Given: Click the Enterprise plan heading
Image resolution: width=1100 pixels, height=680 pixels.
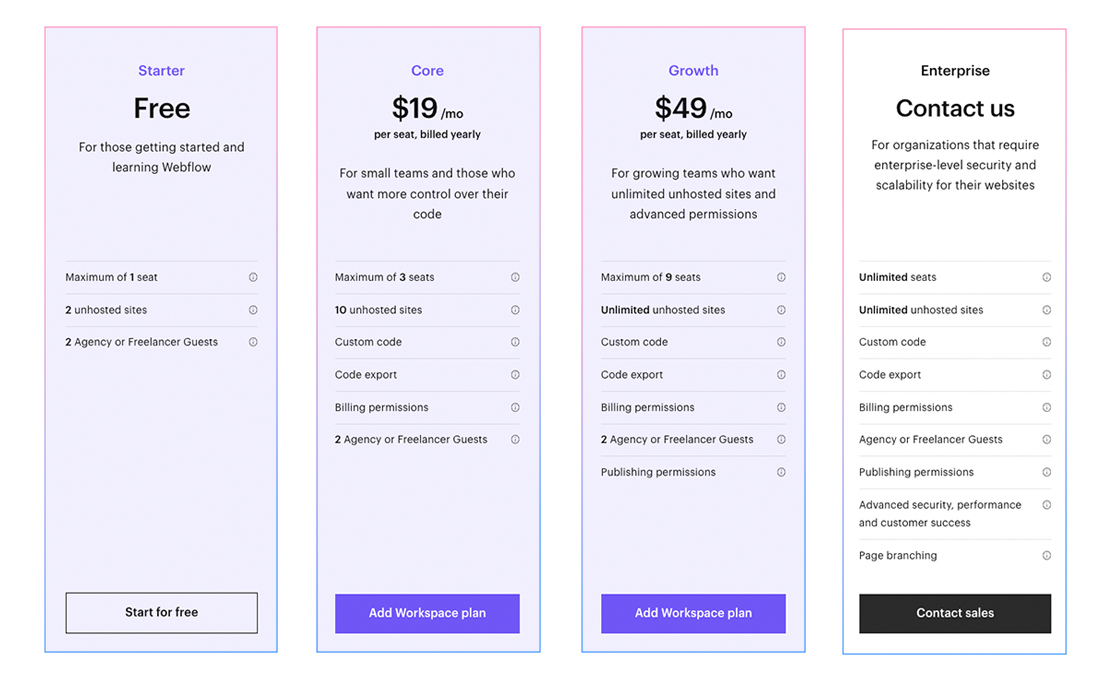Looking at the screenshot, I should (x=955, y=71).
